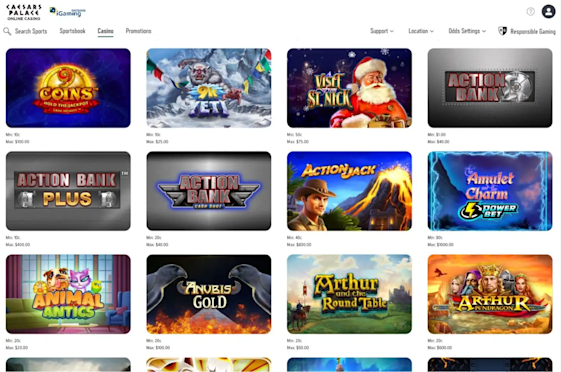
Task: Launch the Arthur Pendragon game
Action: click(x=490, y=294)
